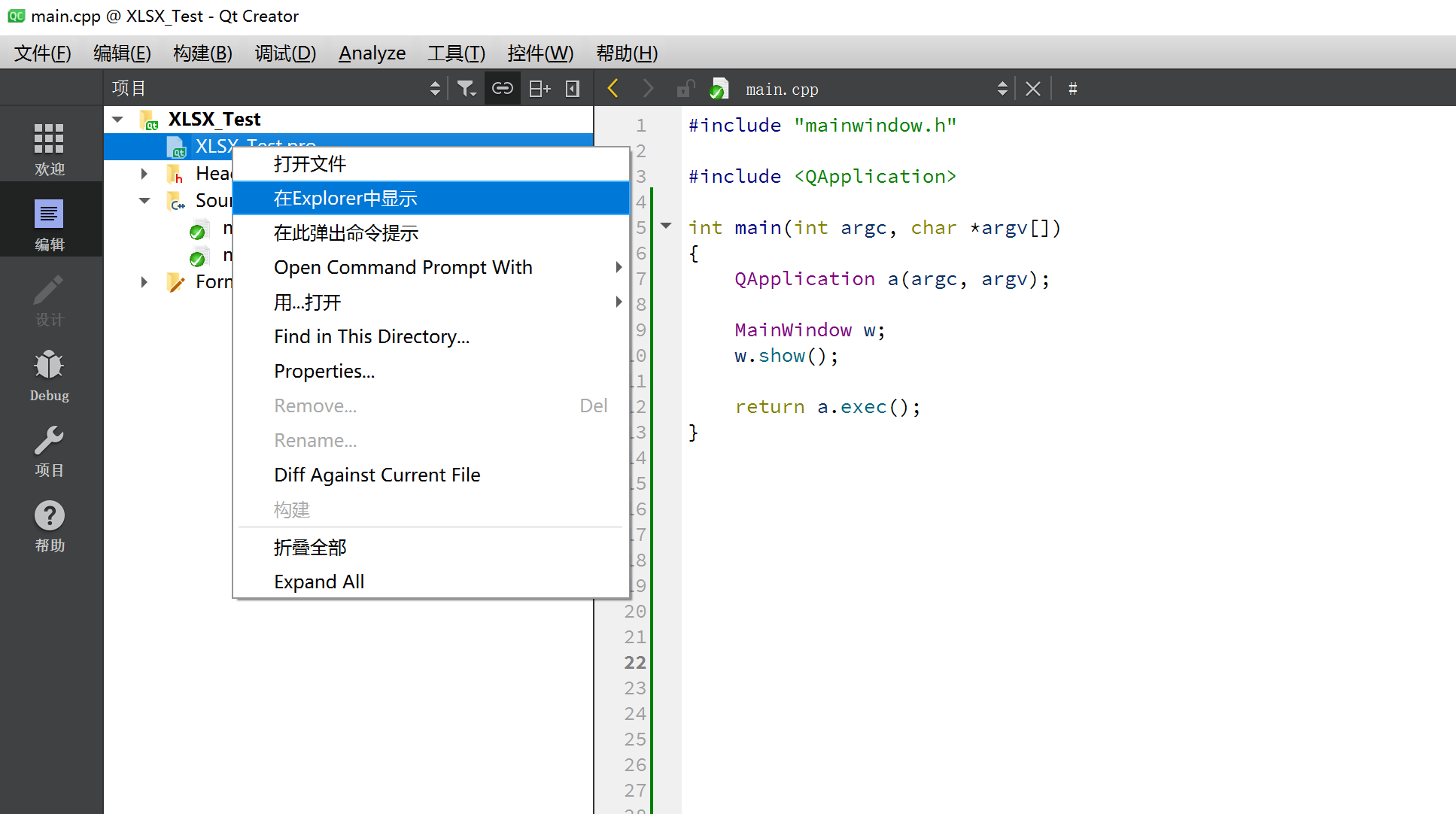Open the 文件(F) menu

pyautogui.click(x=43, y=53)
